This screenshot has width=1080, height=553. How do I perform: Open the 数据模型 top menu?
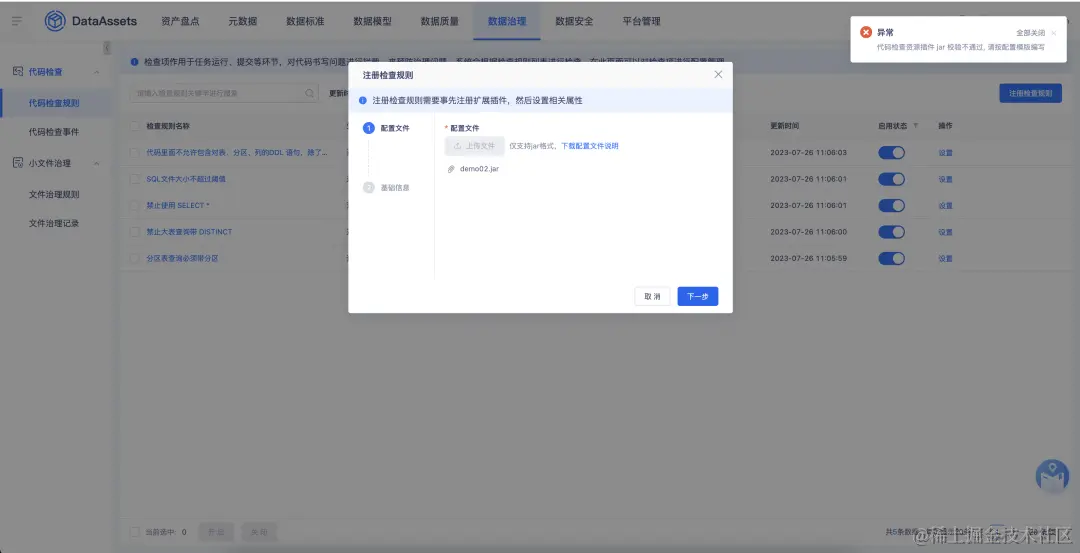point(373,21)
